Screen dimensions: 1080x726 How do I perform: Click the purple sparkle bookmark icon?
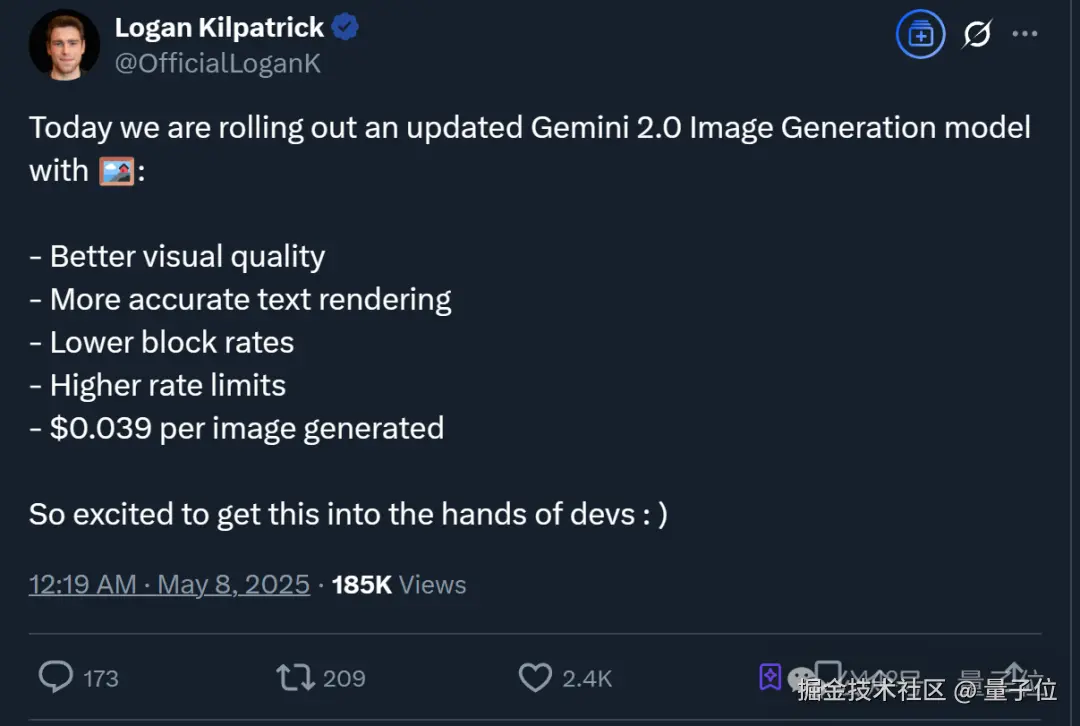click(x=769, y=677)
